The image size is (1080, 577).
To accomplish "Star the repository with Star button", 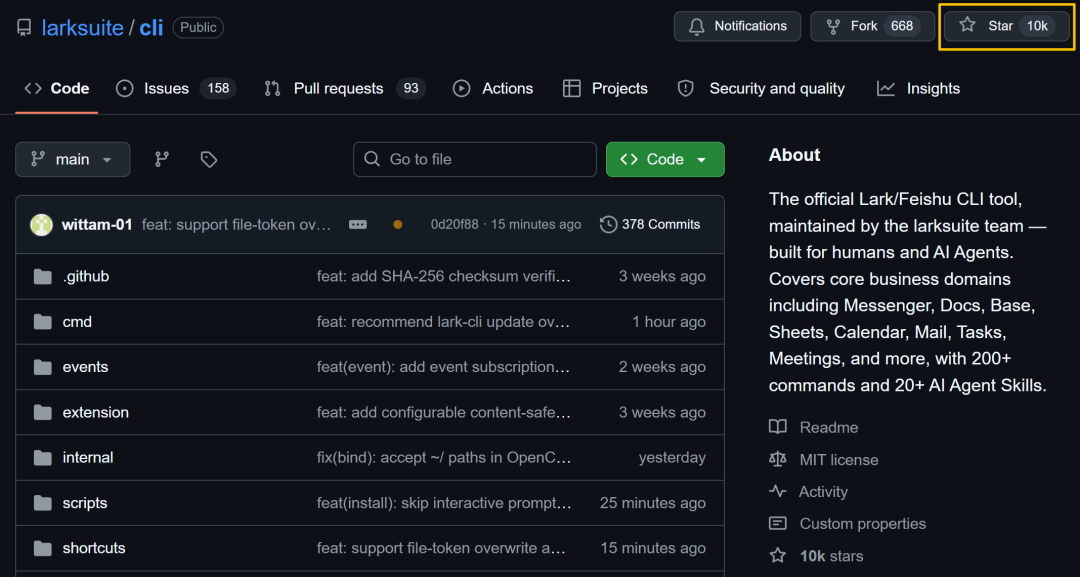I will (x=1006, y=26).
